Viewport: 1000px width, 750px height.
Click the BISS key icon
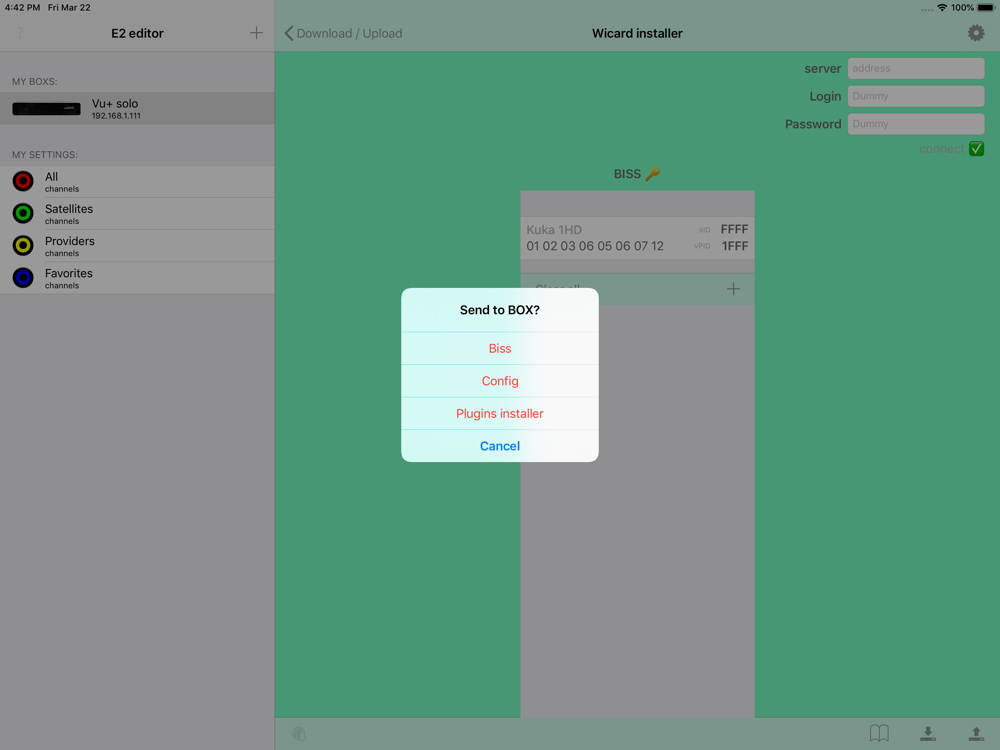(652, 173)
